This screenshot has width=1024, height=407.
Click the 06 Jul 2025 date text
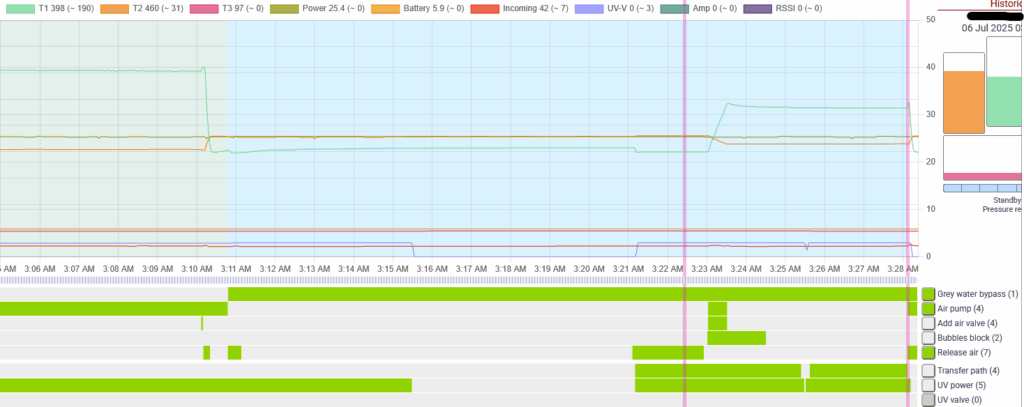pyautogui.click(x=993, y=28)
